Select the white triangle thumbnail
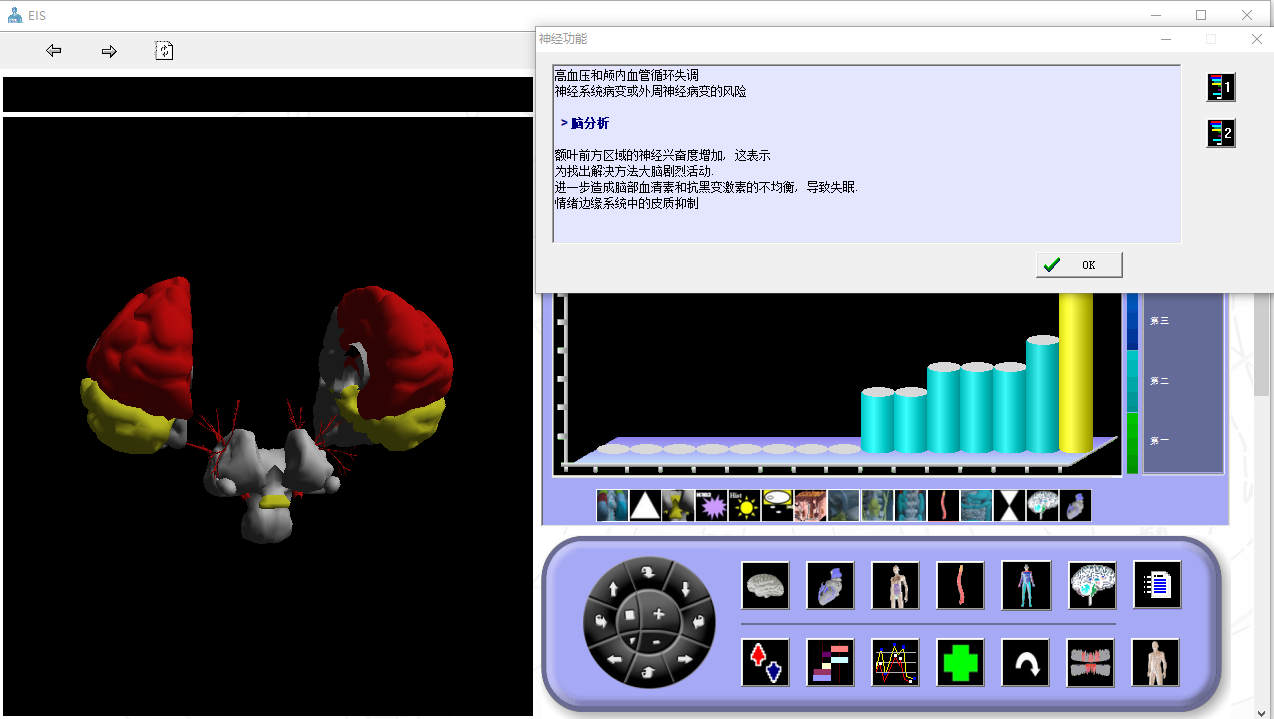Screen dimensions: 1274x719 [645, 506]
